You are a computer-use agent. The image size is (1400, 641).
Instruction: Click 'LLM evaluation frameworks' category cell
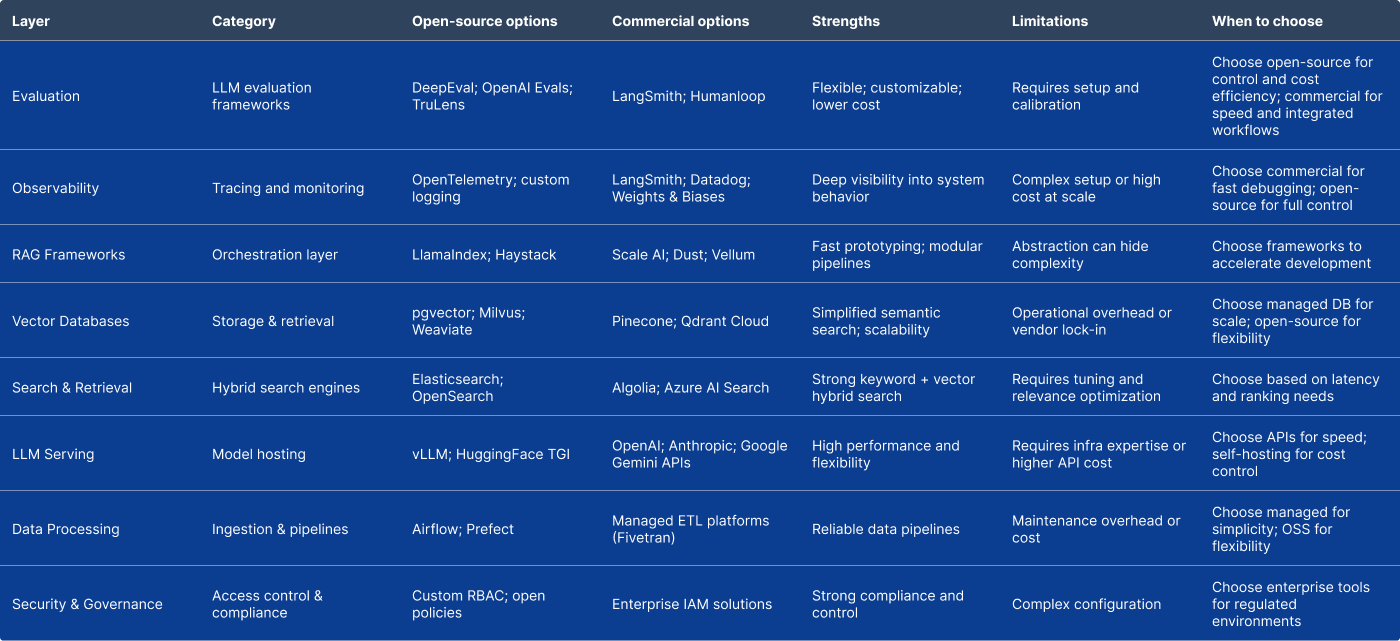click(x=262, y=96)
